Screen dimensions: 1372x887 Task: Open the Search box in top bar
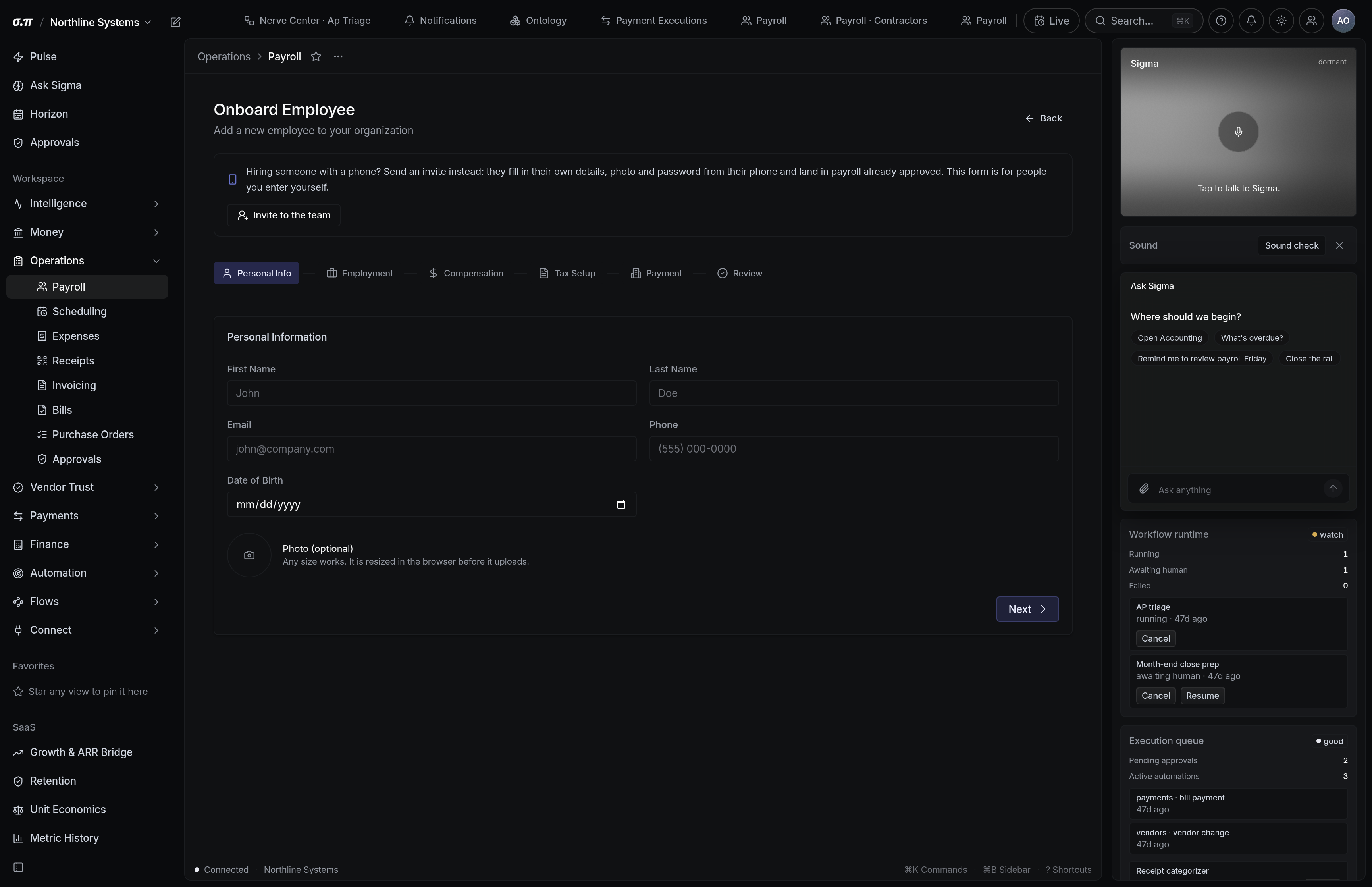coord(1143,21)
